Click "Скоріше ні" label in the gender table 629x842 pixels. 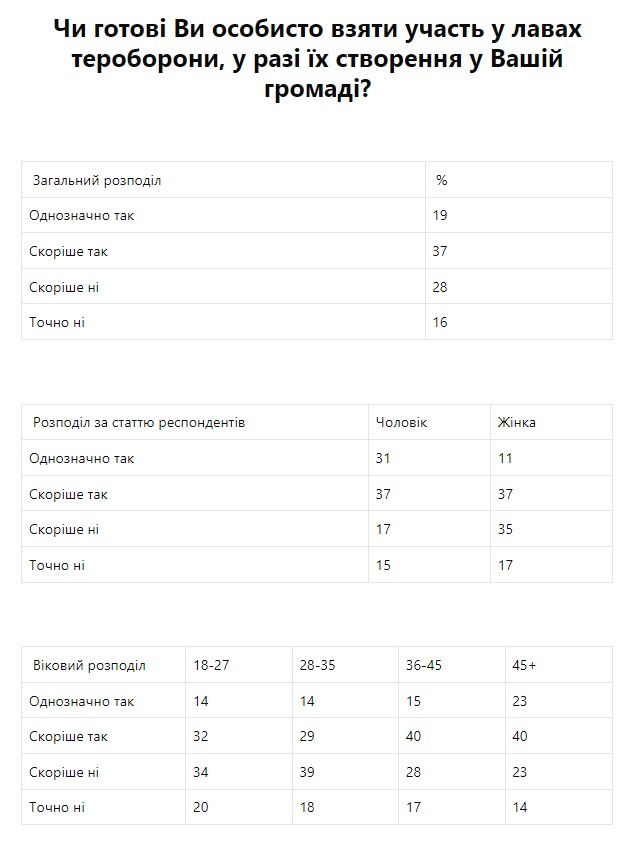(x=64, y=529)
